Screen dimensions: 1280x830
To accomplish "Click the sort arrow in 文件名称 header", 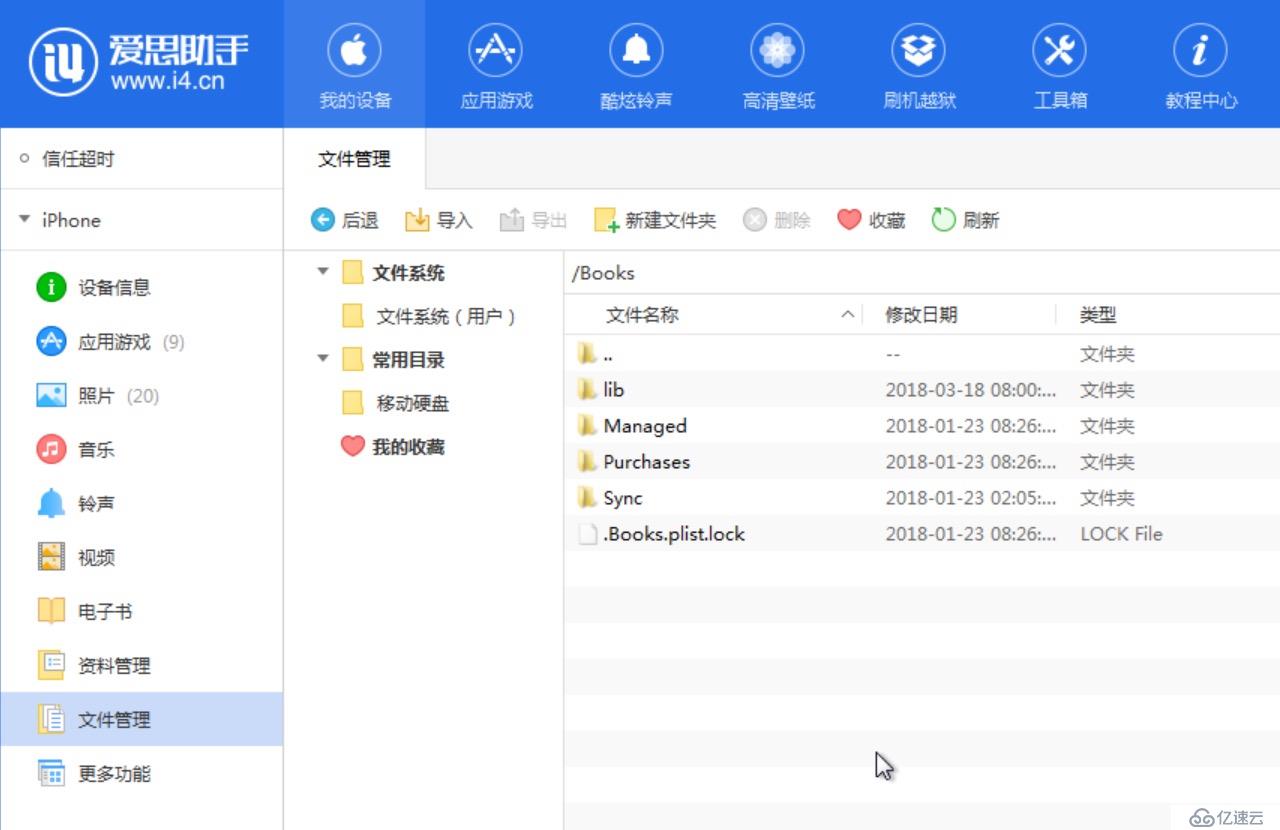I will (x=847, y=315).
